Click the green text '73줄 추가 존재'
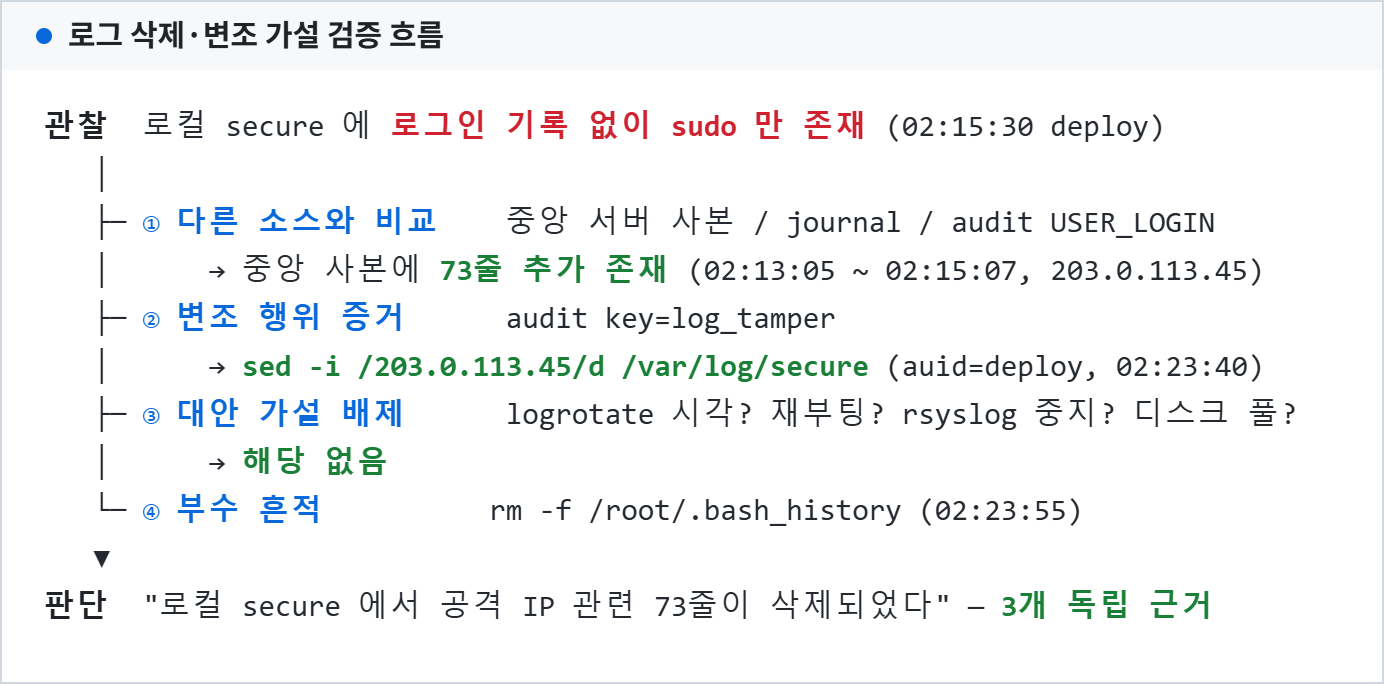The image size is (1384, 684). click(553, 270)
